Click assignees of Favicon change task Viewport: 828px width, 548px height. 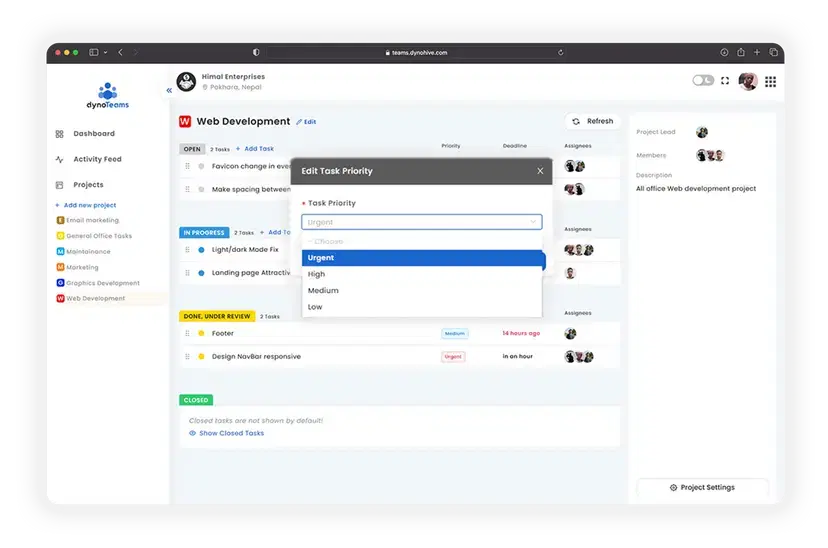575,166
